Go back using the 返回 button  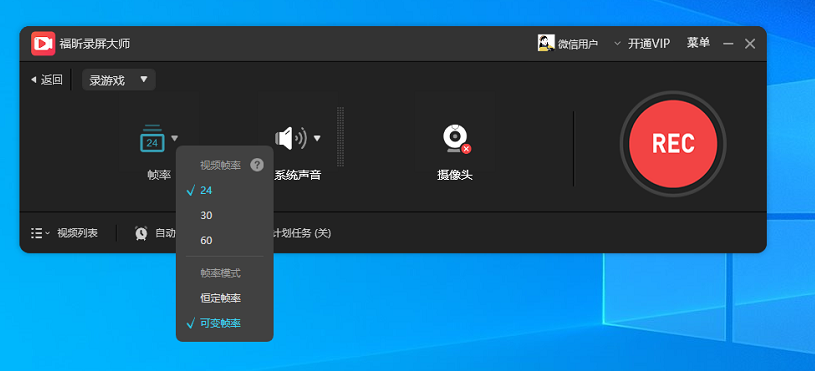[46, 80]
